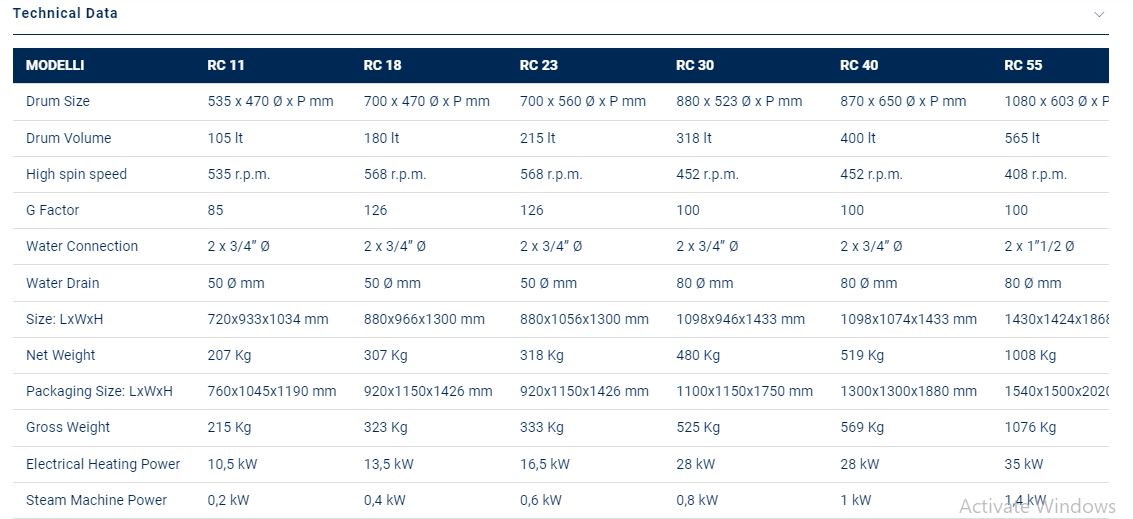Click the Drum Size row label
Viewport: 1133px width, 519px height.
[x=58, y=101]
